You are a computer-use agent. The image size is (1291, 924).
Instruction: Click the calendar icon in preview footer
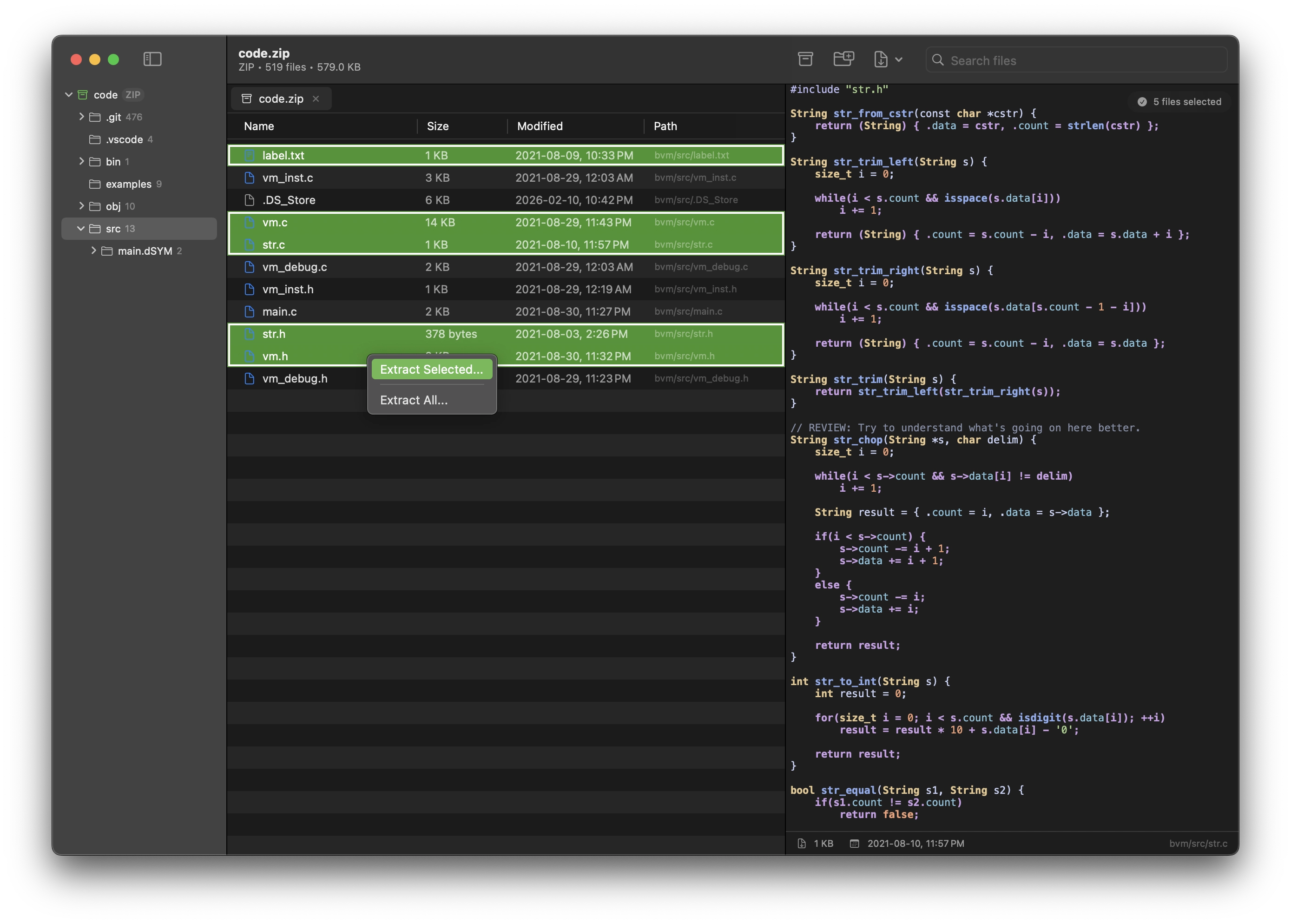(x=854, y=843)
